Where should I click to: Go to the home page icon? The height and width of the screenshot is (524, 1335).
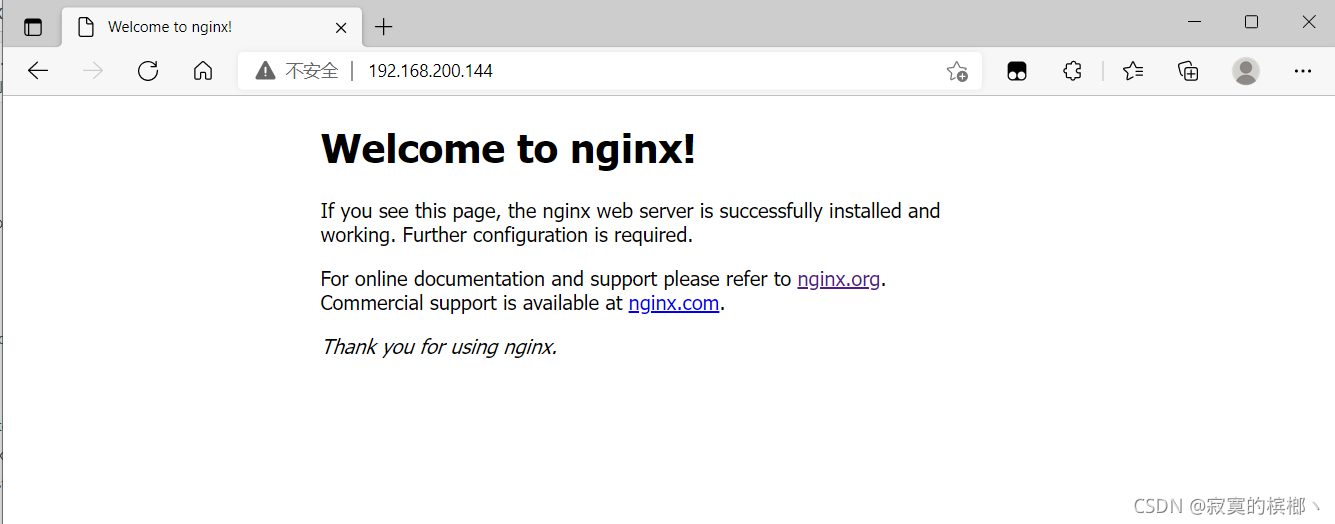[x=203, y=71]
